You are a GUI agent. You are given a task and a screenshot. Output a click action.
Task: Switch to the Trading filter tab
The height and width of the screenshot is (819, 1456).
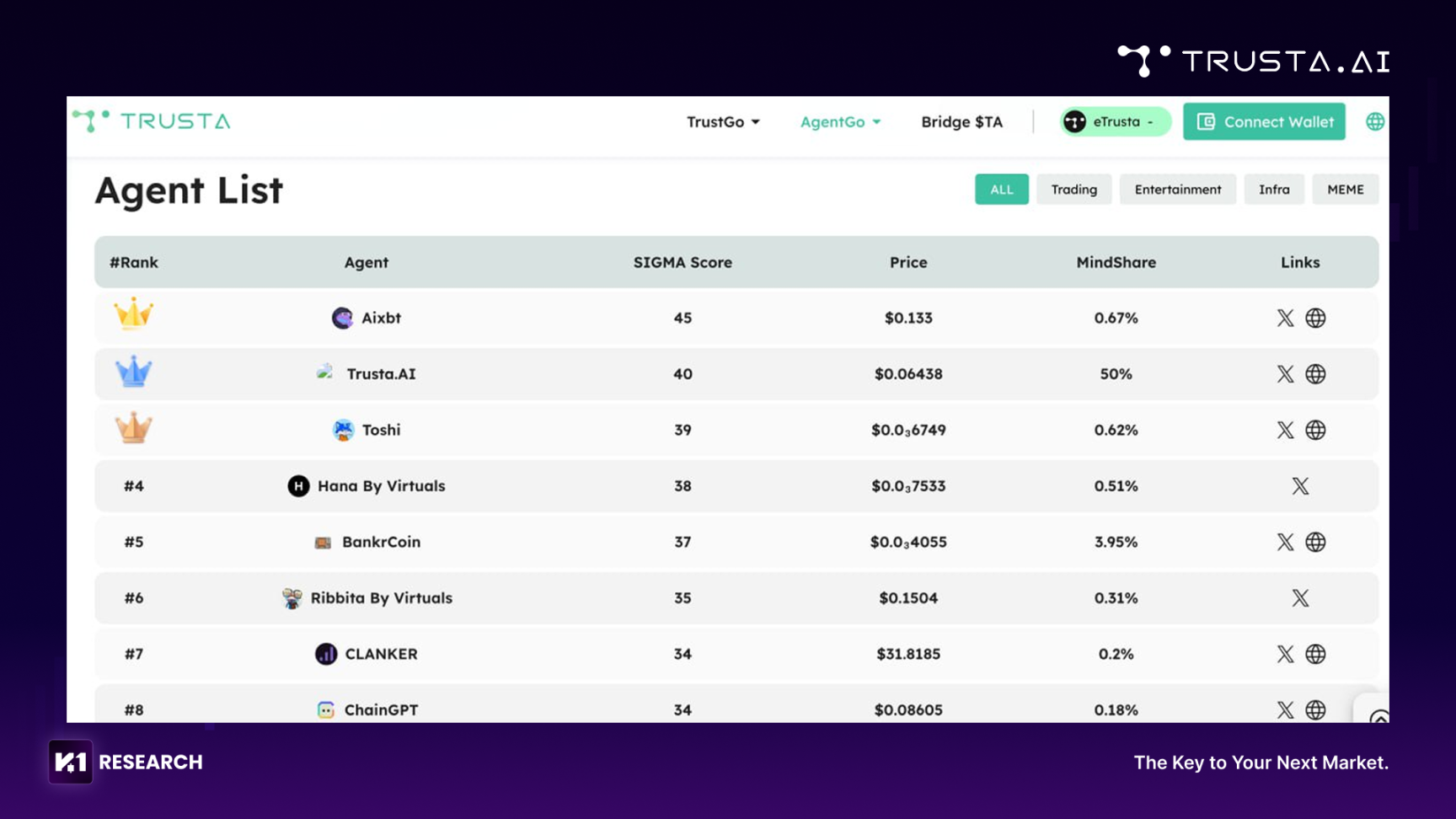point(1073,190)
